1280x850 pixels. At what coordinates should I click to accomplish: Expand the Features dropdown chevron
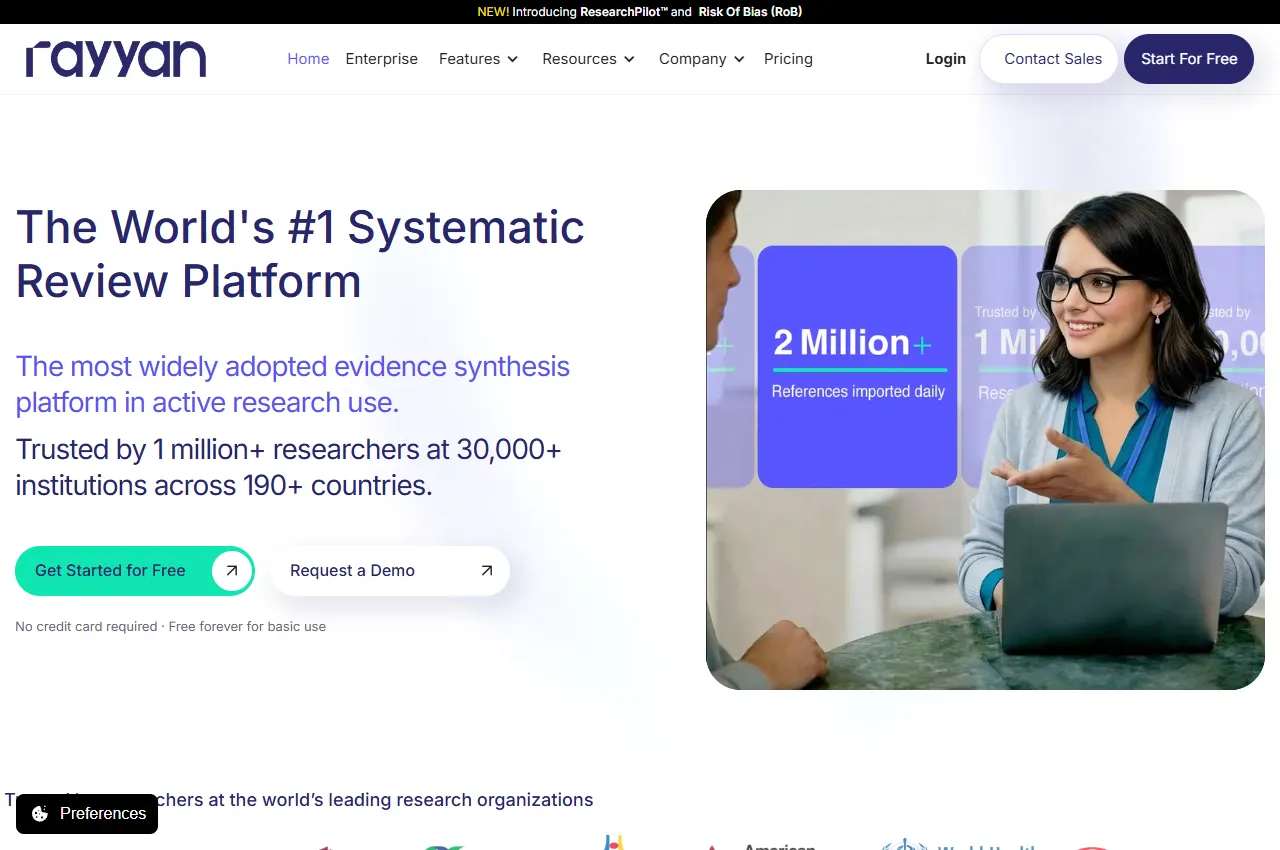pyautogui.click(x=513, y=59)
